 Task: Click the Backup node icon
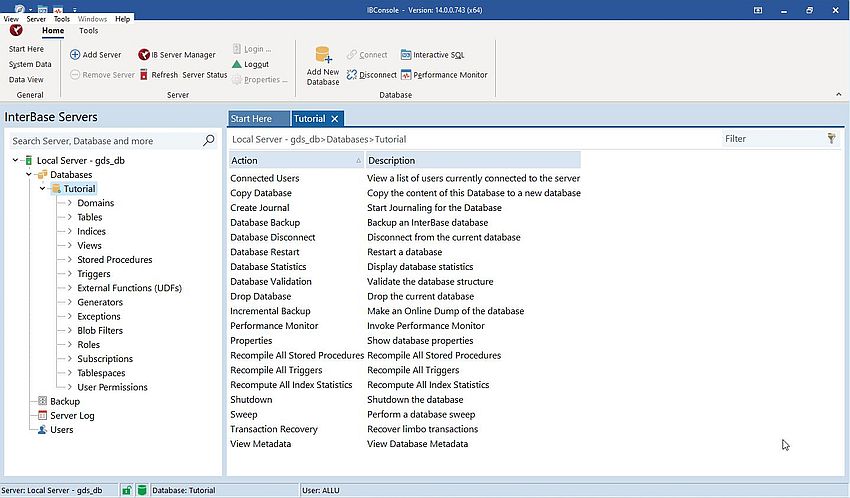coord(42,401)
